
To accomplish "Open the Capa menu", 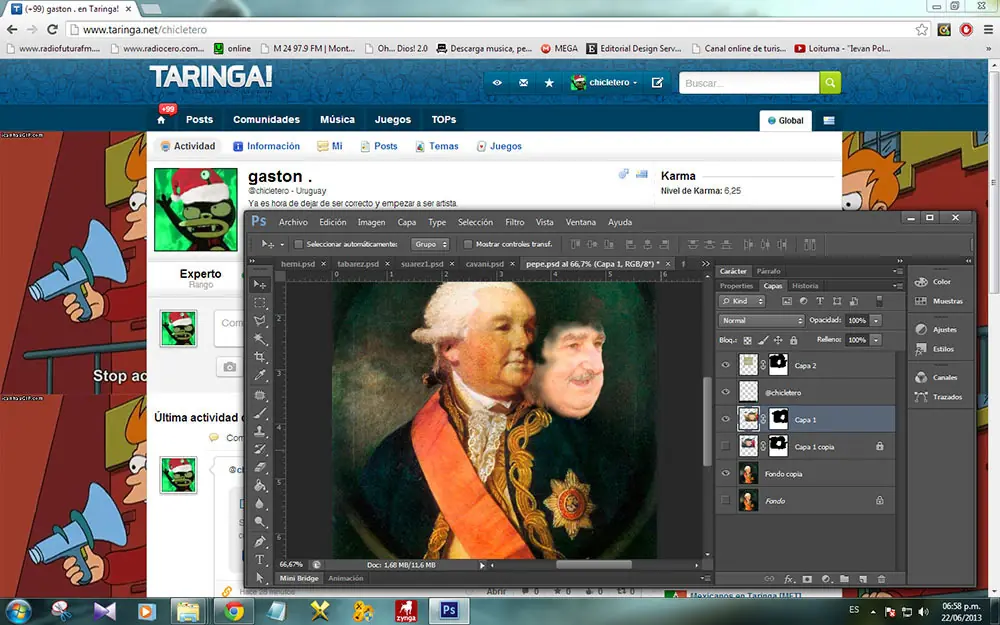I will pyautogui.click(x=406, y=222).
